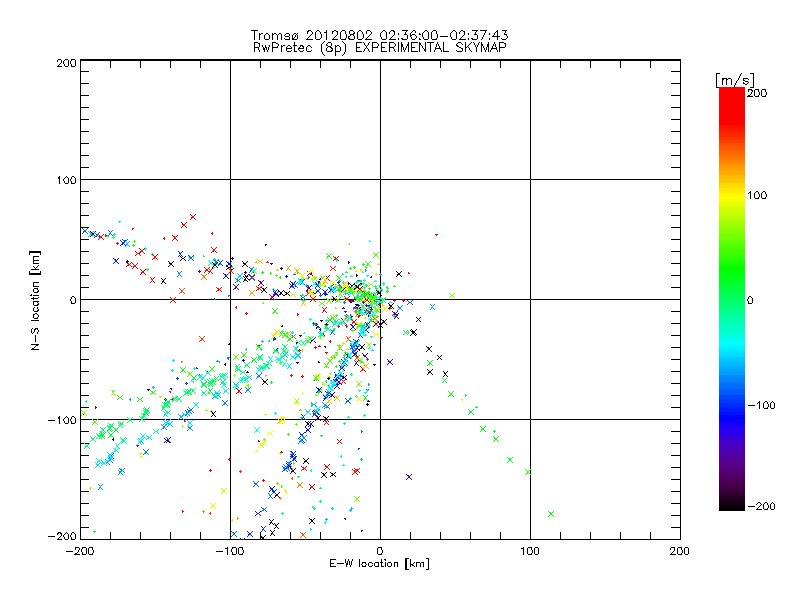The image size is (800, 600).
Task: Click the colorbar tick label '-200'
Action: (x=761, y=506)
